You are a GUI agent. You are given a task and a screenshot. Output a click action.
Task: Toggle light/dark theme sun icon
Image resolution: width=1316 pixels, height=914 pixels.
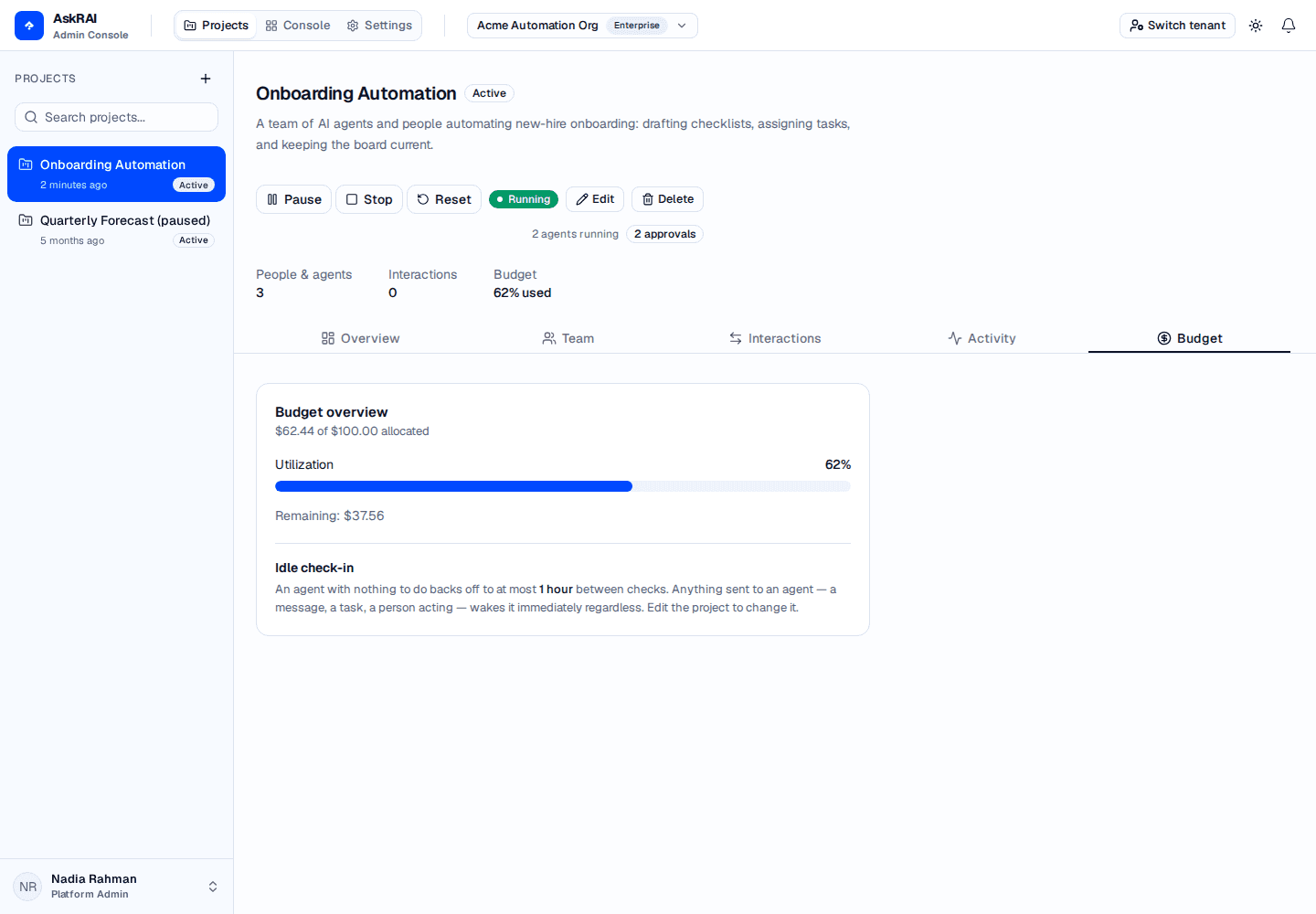point(1256,26)
